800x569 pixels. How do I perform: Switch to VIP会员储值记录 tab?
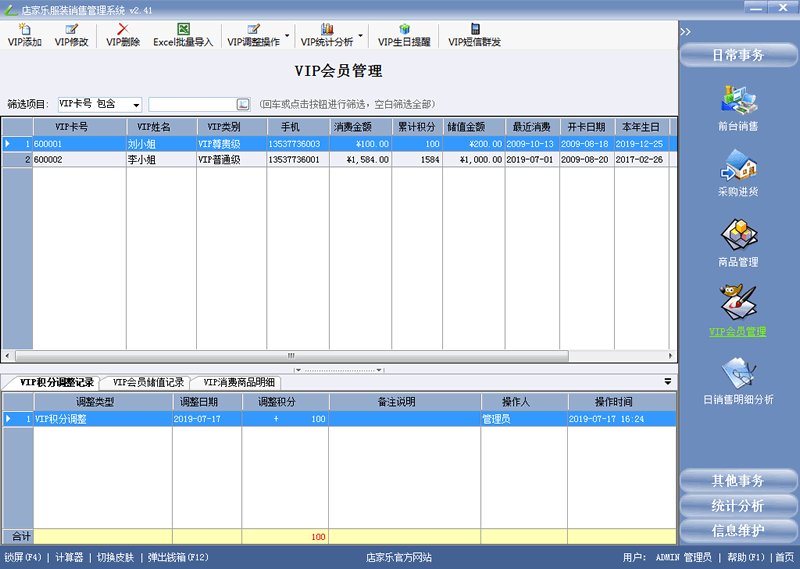click(x=148, y=382)
